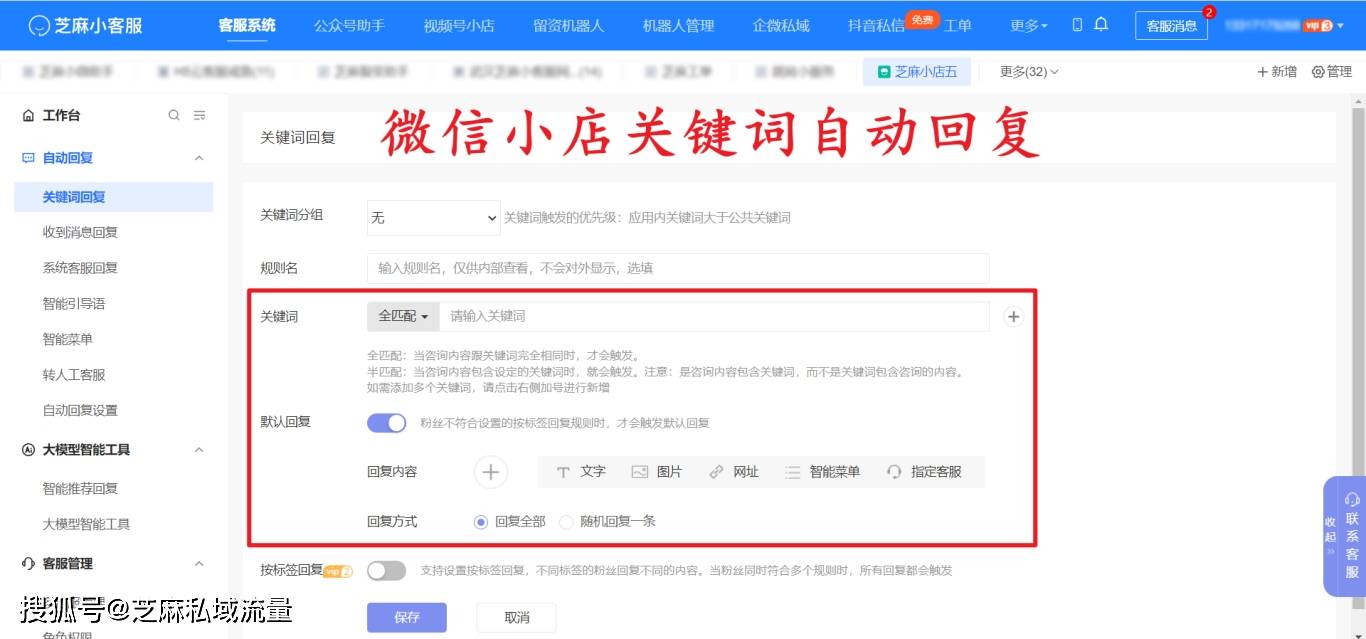Select 文字 text reply type

[x=581, y=472]
